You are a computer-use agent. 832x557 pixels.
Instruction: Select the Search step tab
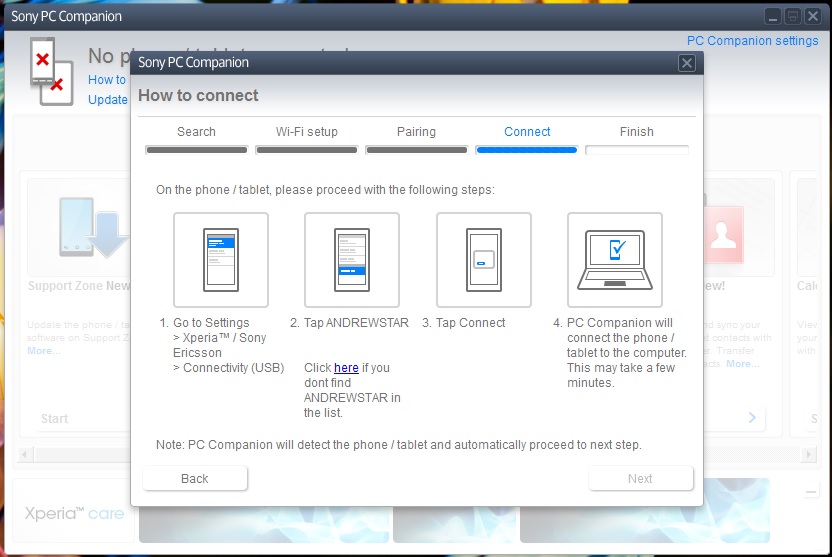click(x=196, y=132)
